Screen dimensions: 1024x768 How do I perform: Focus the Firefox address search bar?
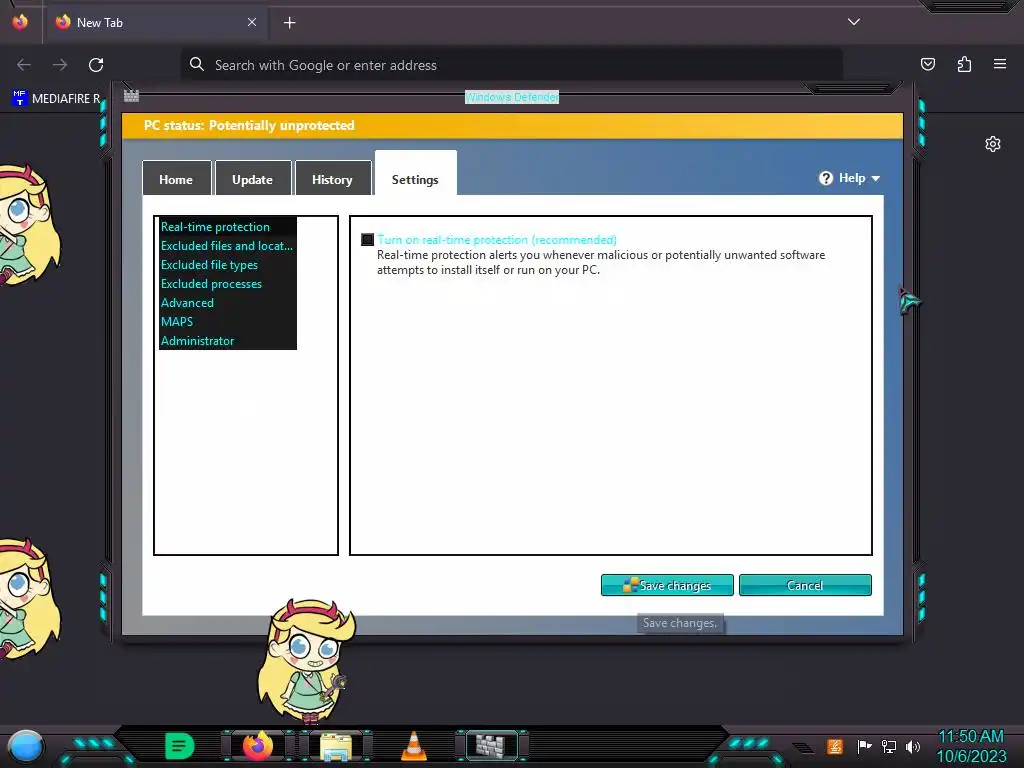511,65
